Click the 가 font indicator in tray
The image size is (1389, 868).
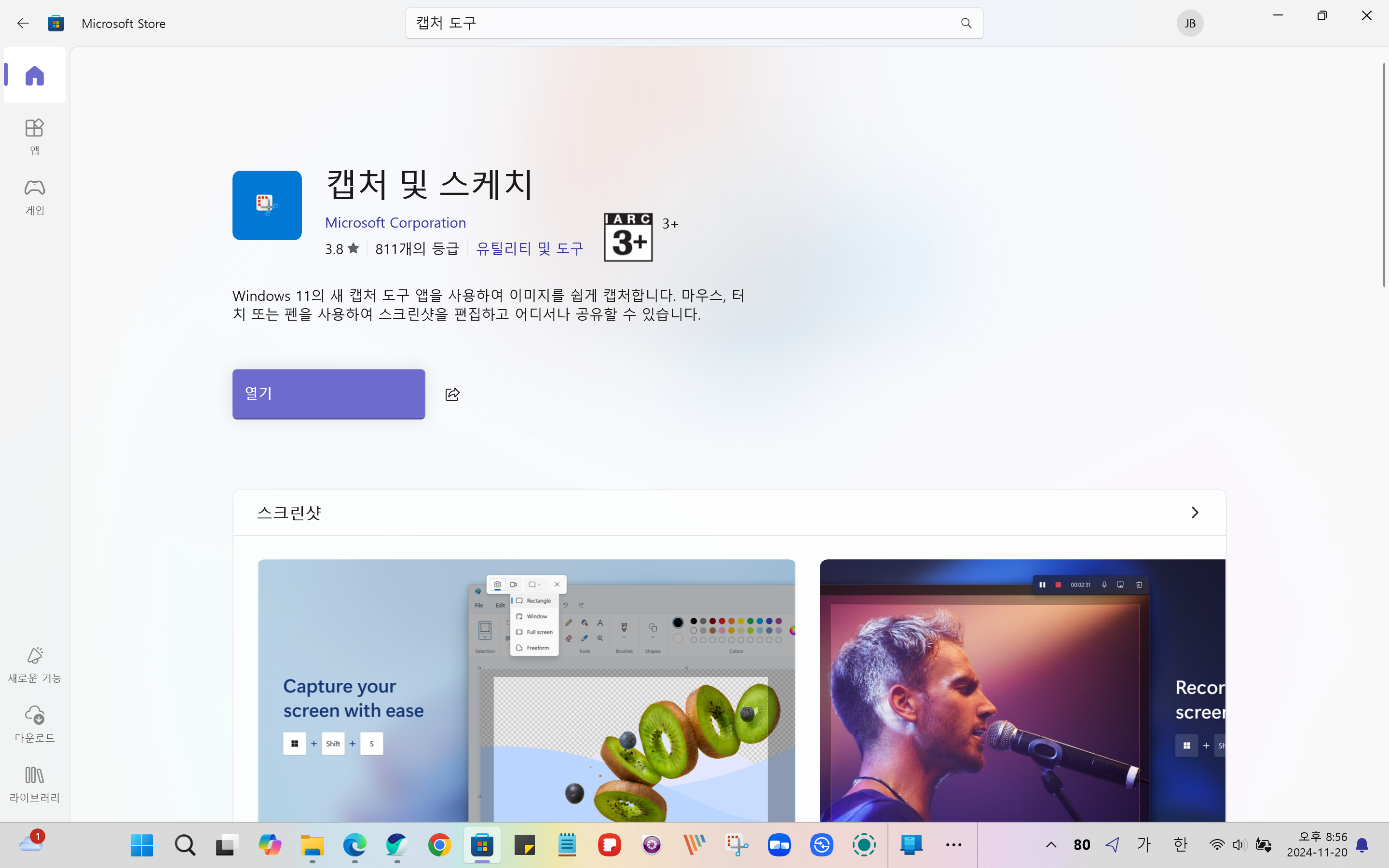[1144, 844]
